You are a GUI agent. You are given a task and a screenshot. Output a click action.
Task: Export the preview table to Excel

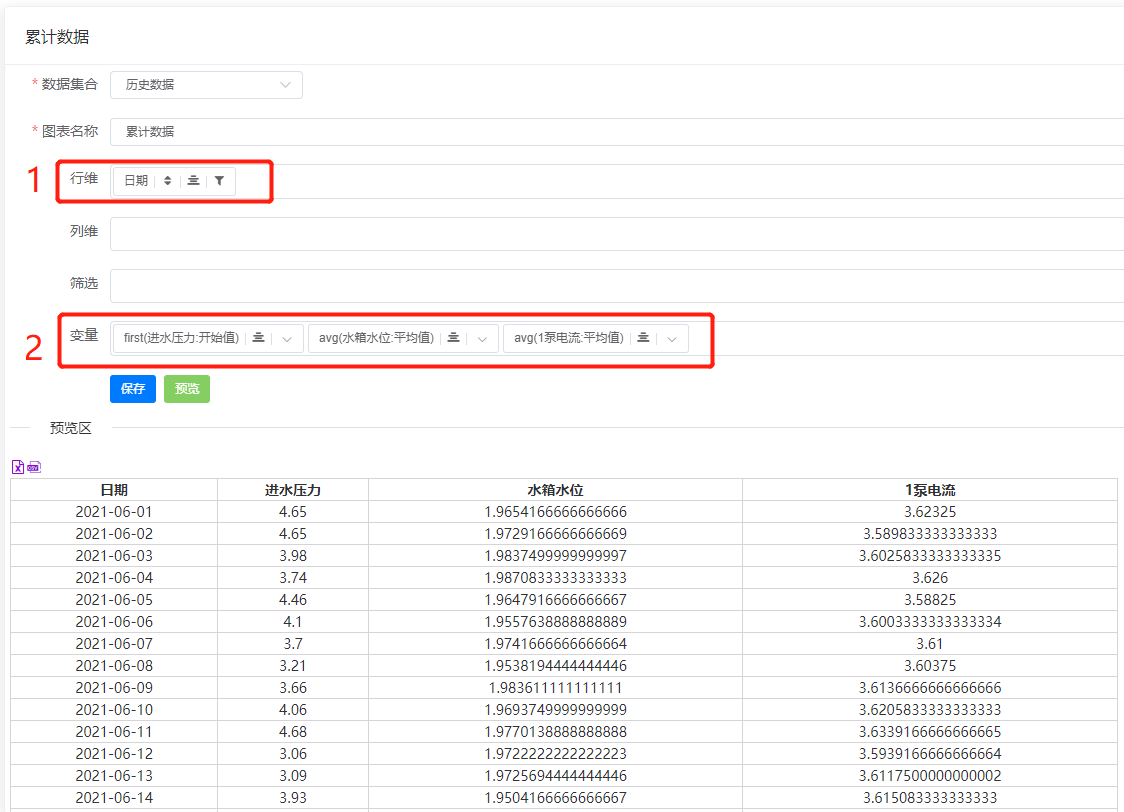[17, 467]
